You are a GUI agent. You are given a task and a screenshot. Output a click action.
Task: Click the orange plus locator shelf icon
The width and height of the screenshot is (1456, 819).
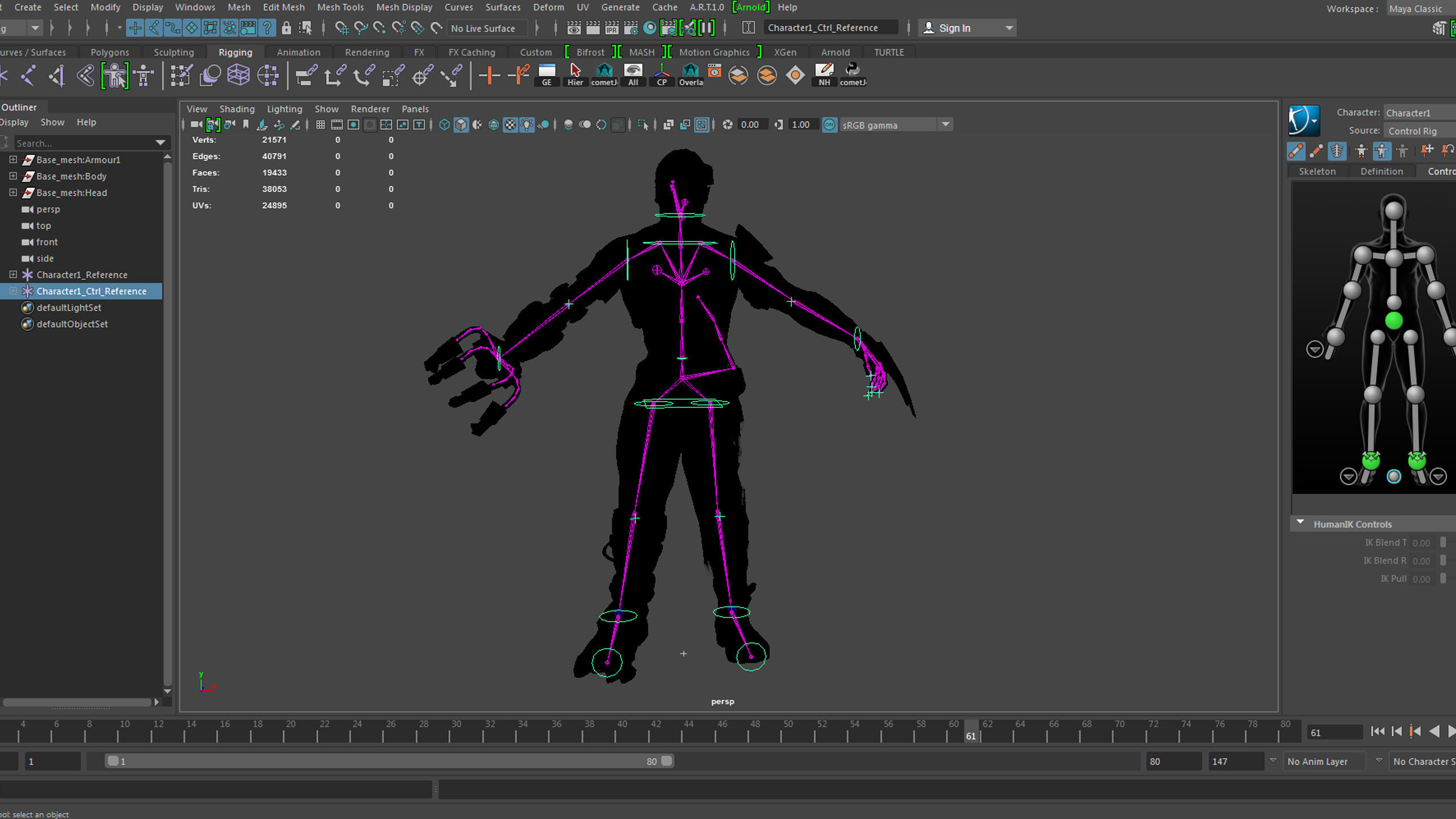489,75
